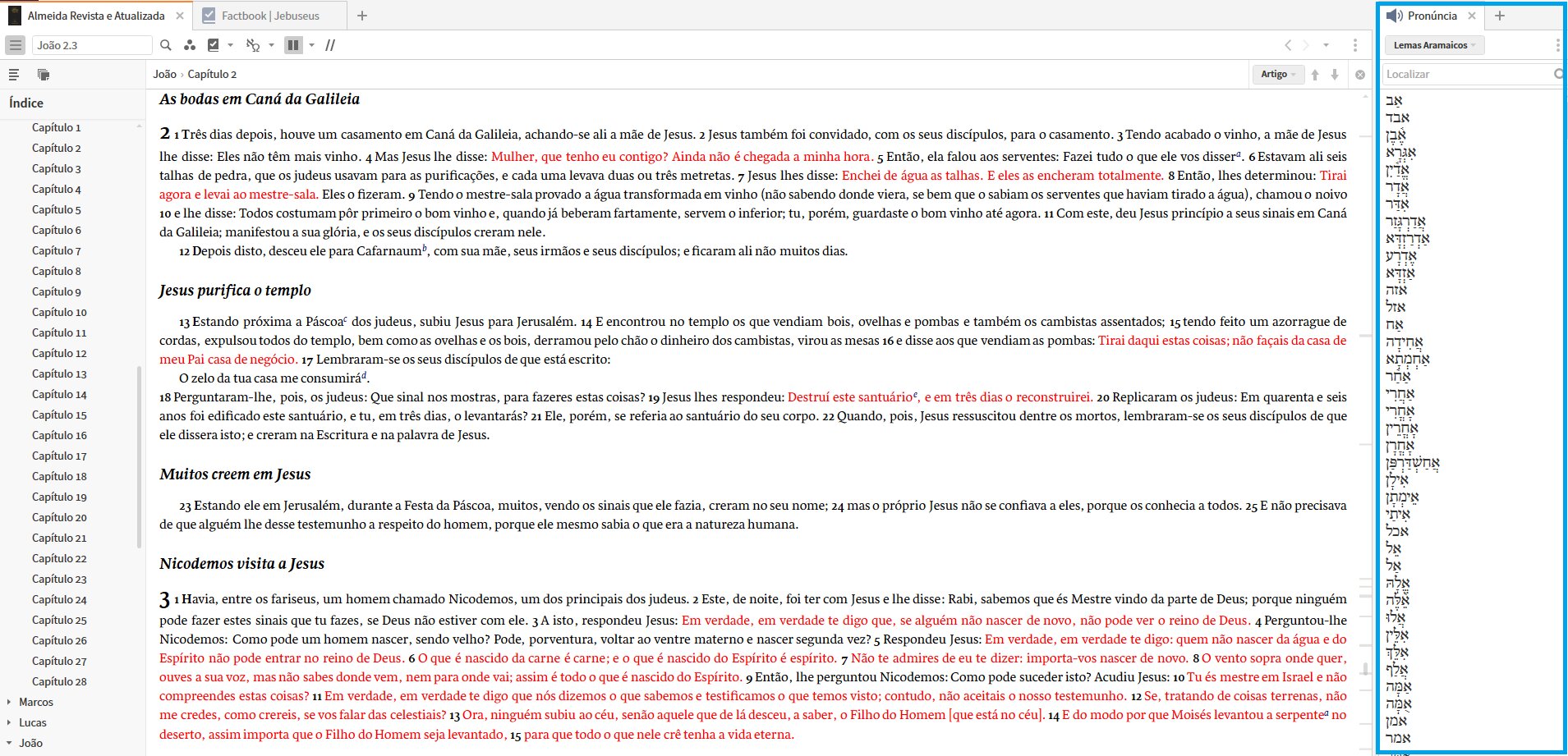The width and height of the screenshot is (1568, 756).
Task: Click the index sidebar scrollbar
Action: tap(139, 456)
